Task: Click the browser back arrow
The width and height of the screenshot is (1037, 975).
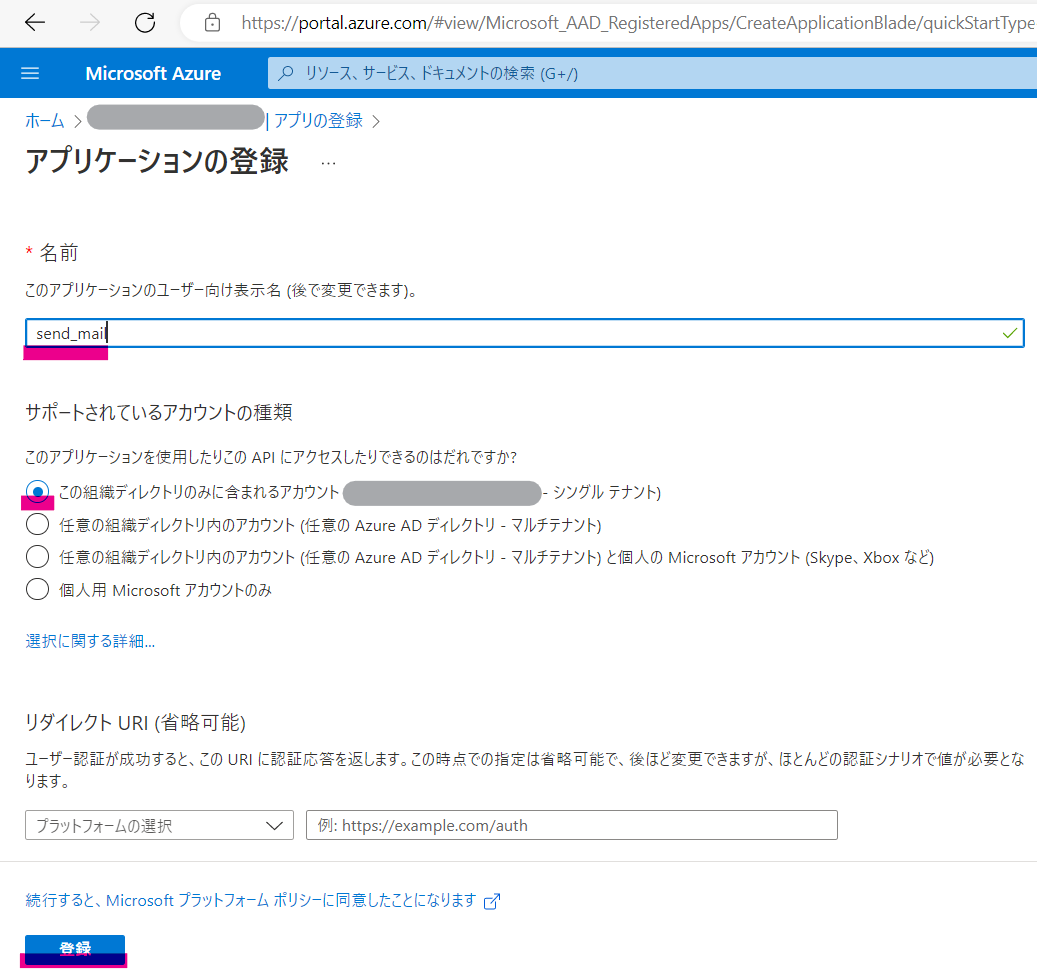Action: (x=34, y=23)
